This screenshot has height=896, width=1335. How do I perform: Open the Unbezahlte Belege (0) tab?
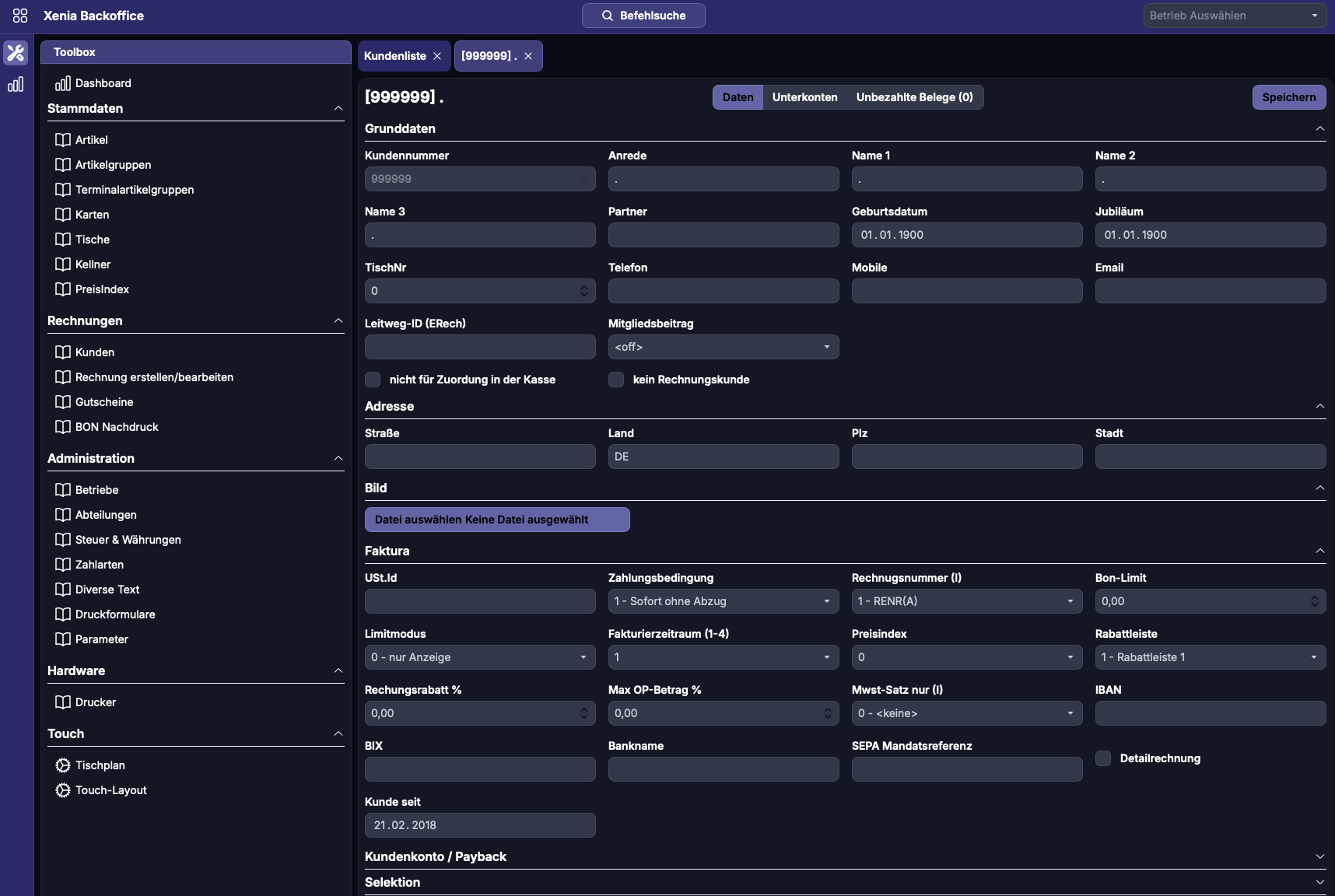tap(914, 97)
